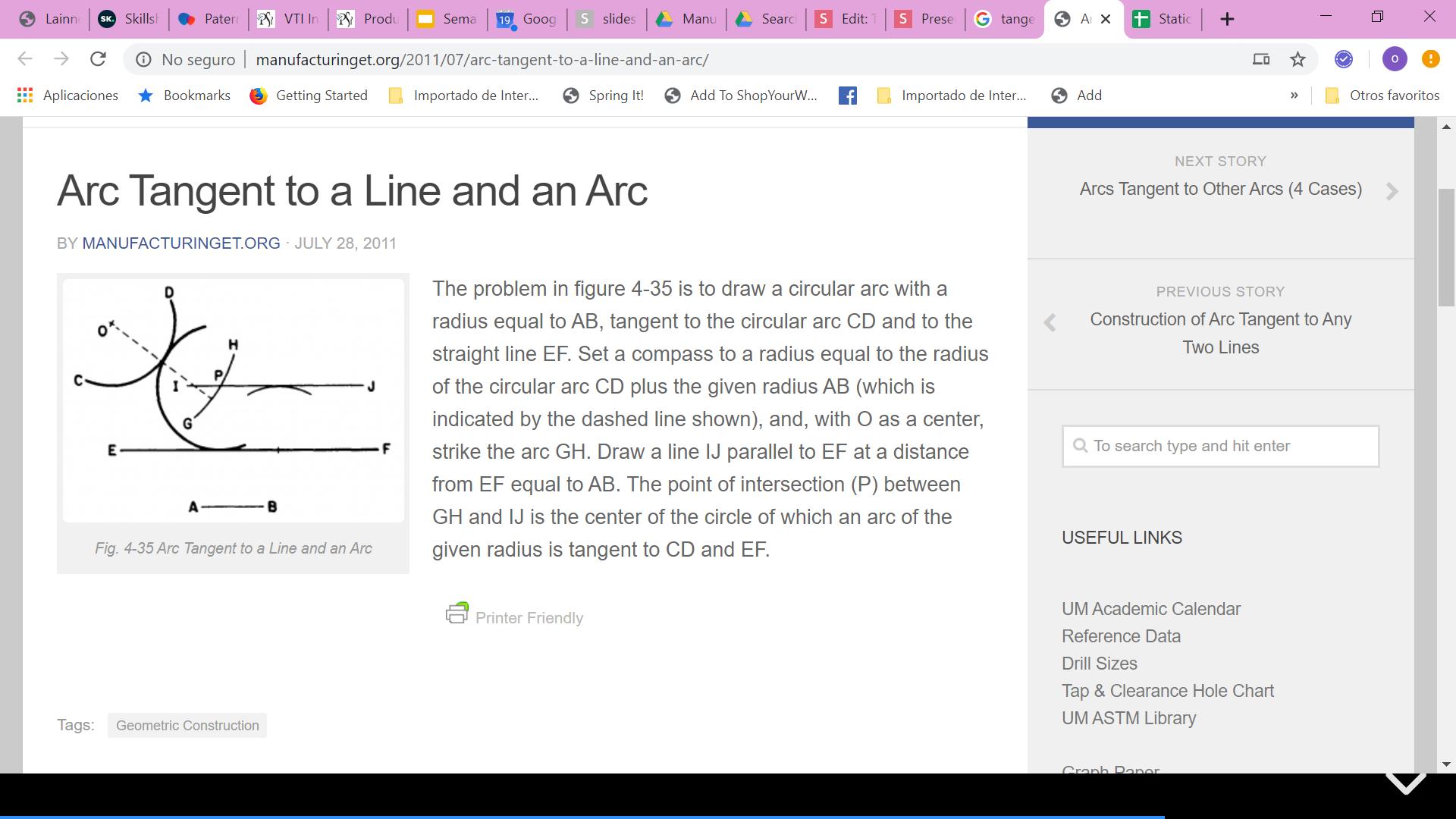Click the cast media icon in the address bar
The image size is (1456, 819).
coord(1260,59)
